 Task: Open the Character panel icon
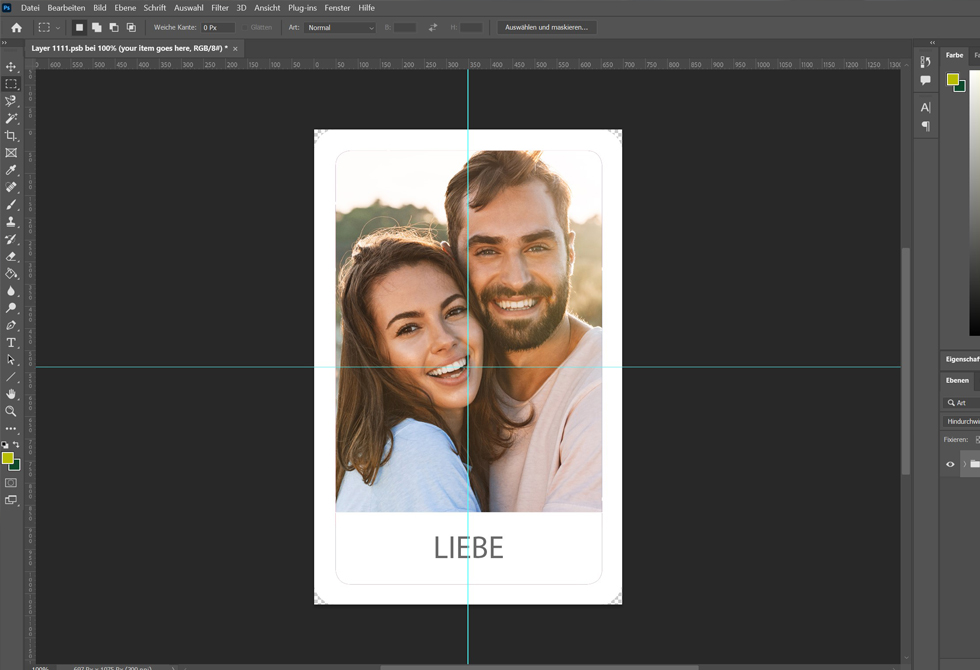[x=926, y=108]
